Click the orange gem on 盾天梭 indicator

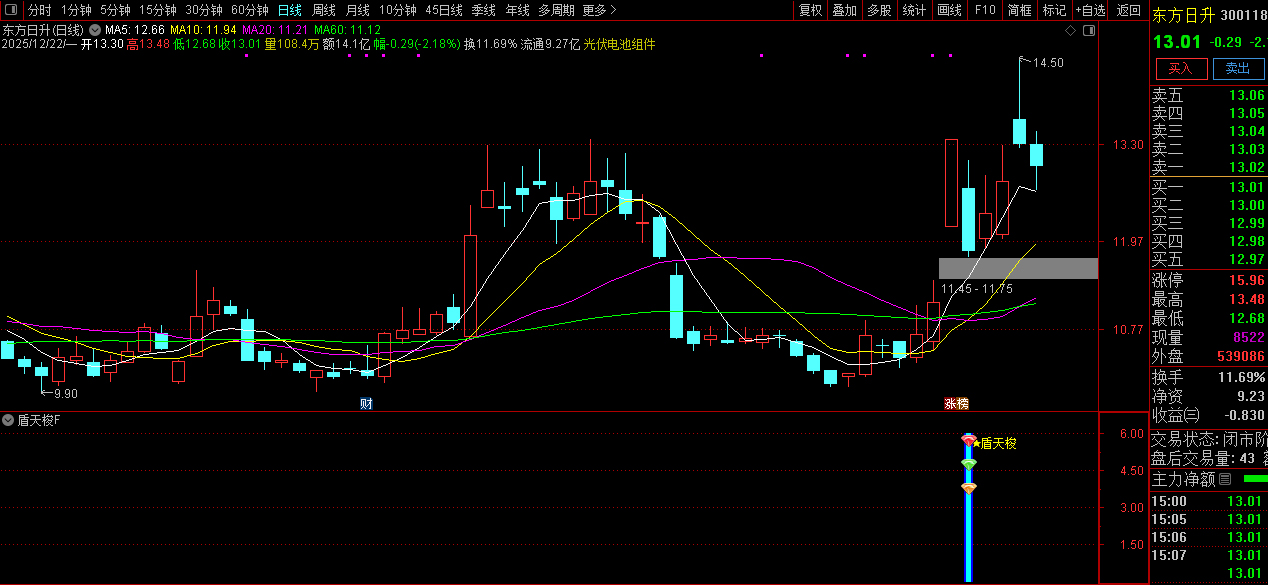(968, 488)
